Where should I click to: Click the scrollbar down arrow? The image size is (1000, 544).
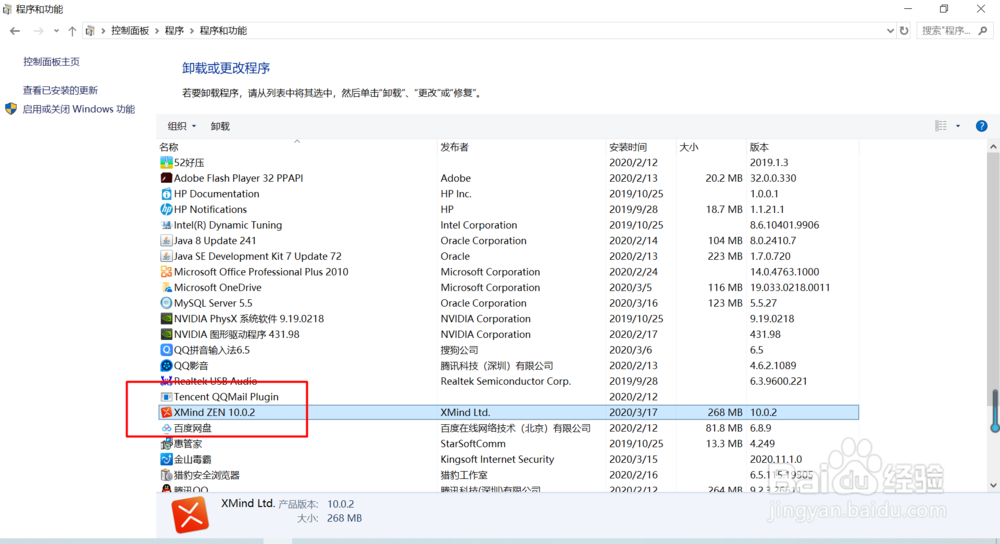[x=994, y=485]
